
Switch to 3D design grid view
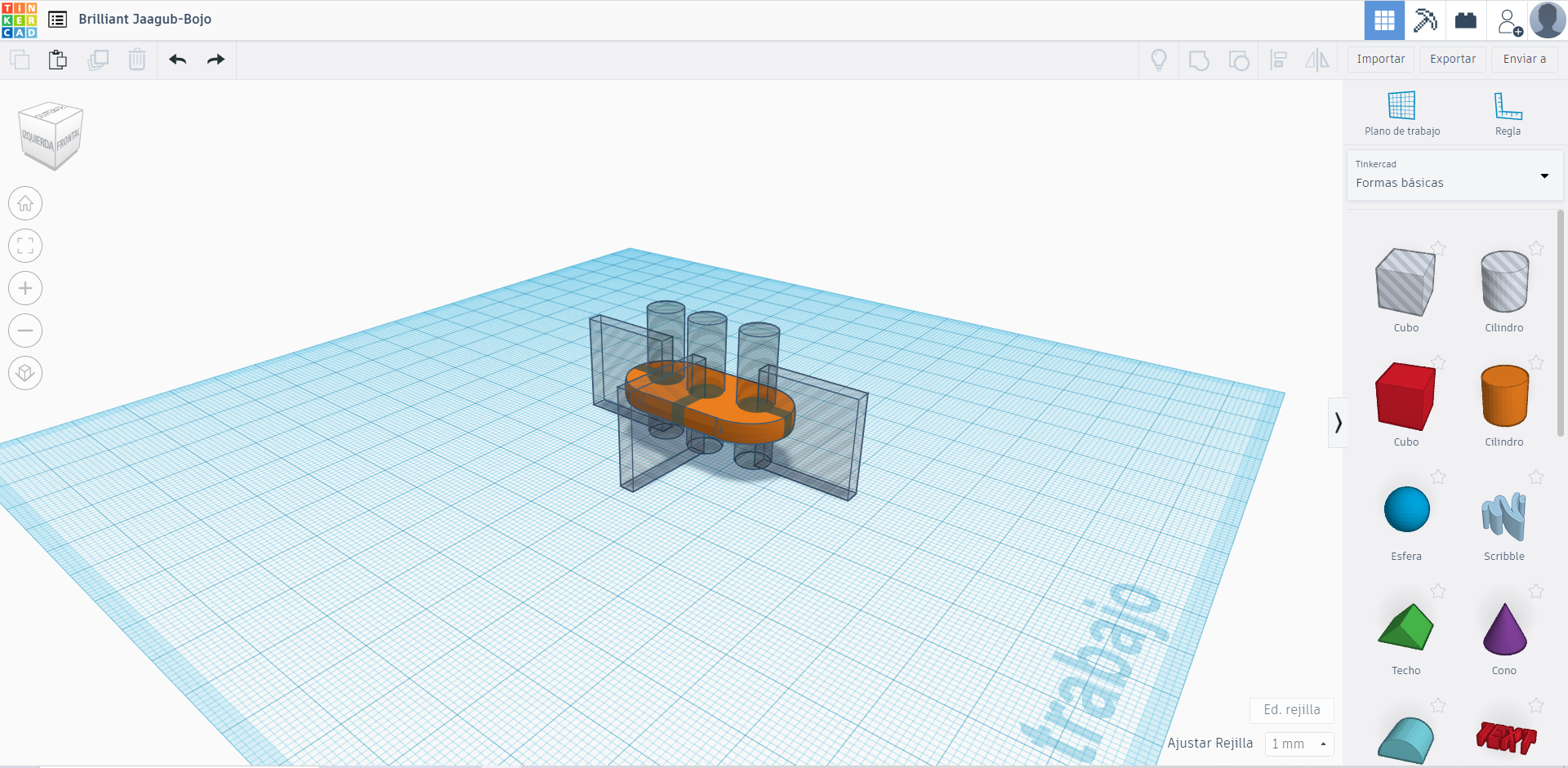[1384, 20]
